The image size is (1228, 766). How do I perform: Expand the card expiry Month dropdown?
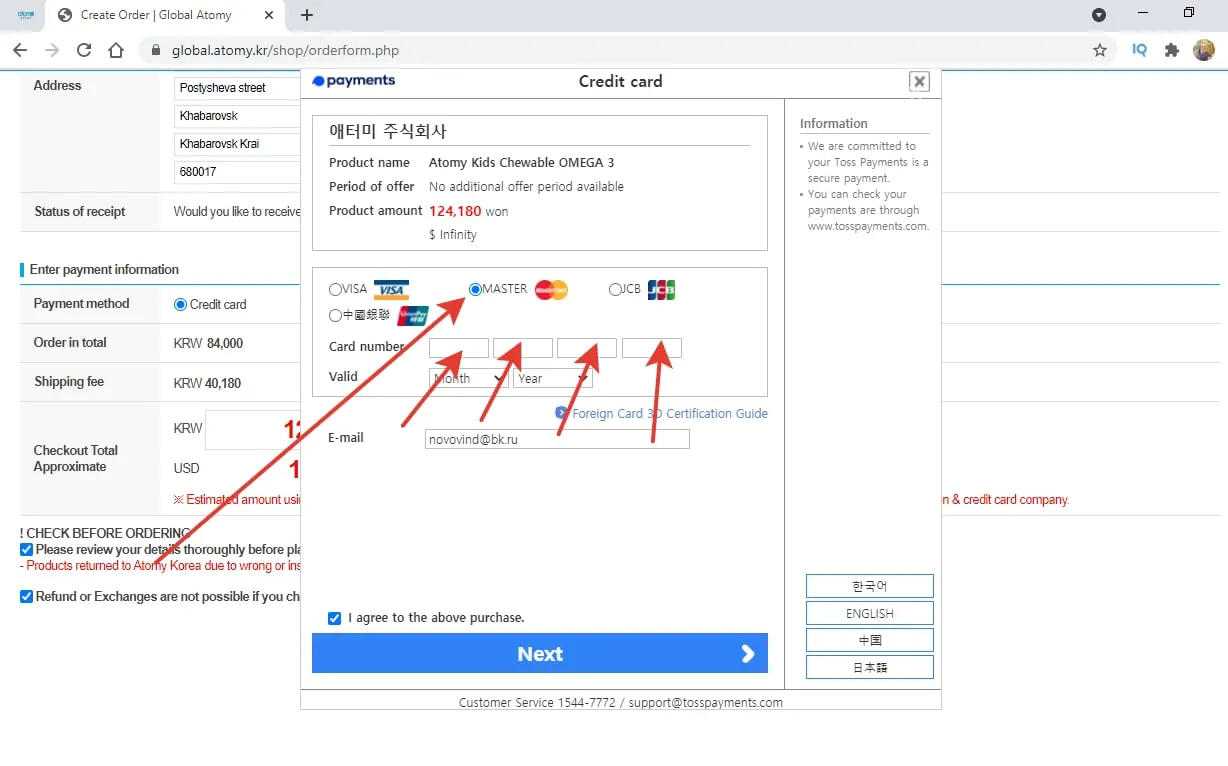pyautogui.click(x=468, y=379)
